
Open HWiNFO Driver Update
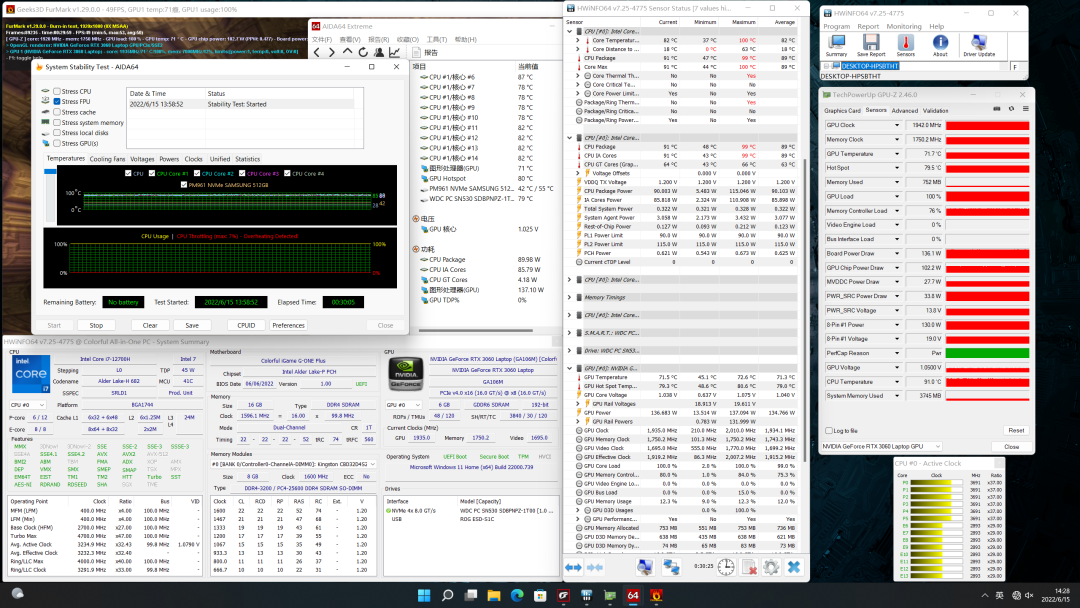978,43
